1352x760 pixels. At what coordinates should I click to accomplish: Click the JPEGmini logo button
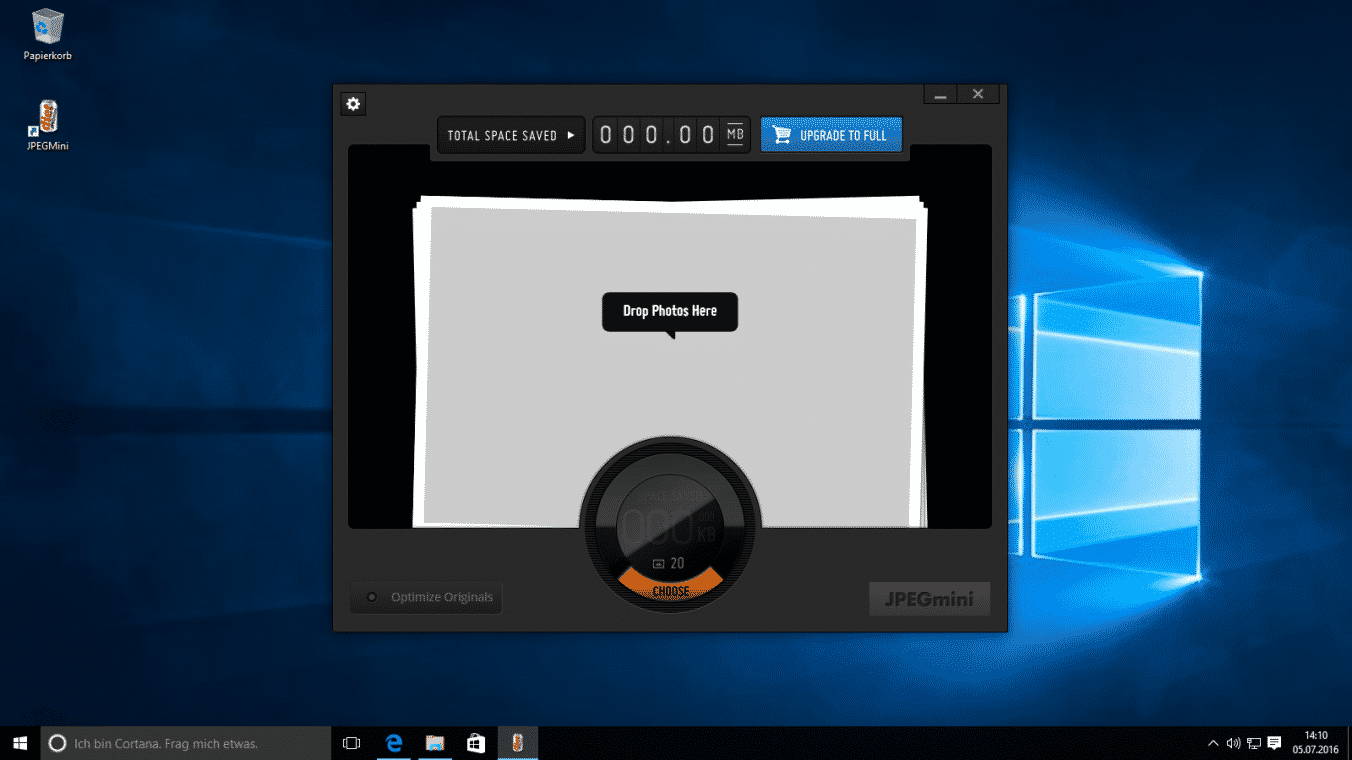coord(929,599)
